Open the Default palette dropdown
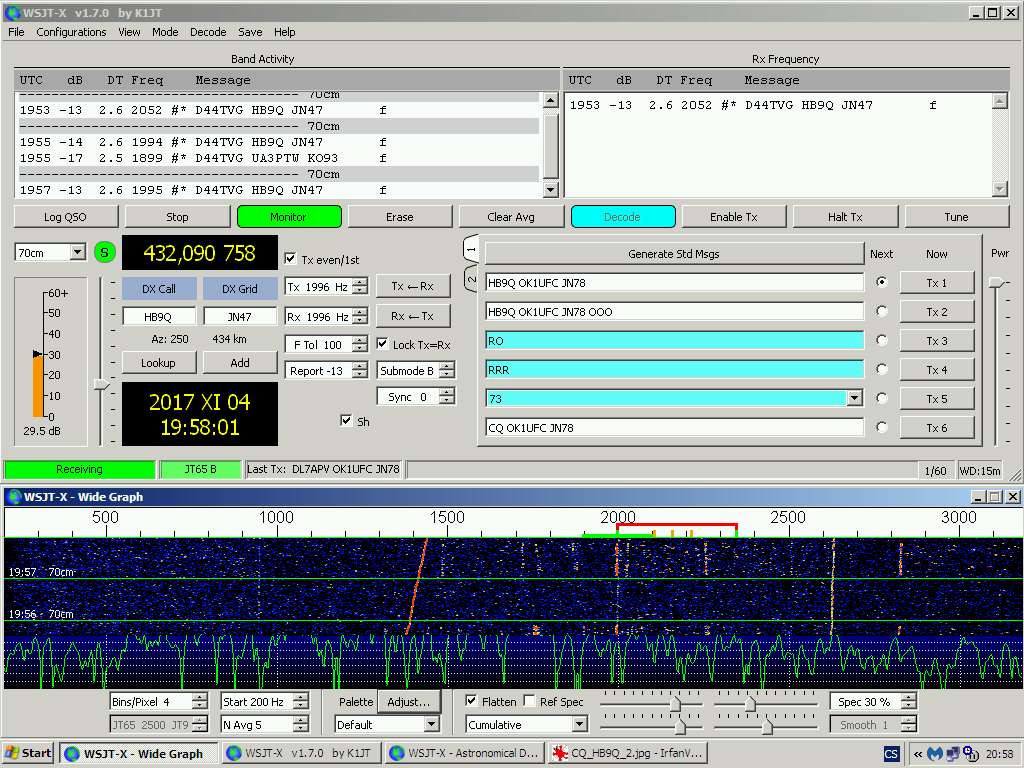Viewport: 1024px width, 768px height. click(431, 725)
